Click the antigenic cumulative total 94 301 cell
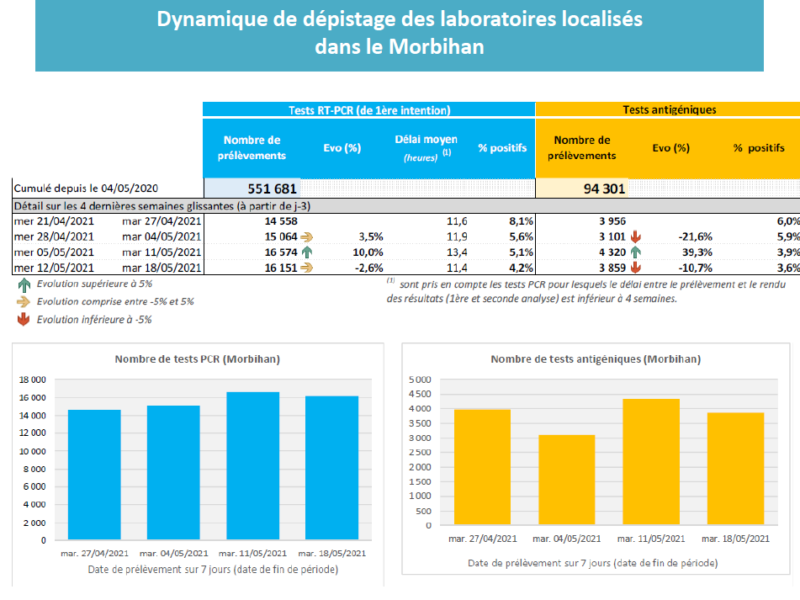The height and width of the screenshot is (600, 800). [584, 188]
